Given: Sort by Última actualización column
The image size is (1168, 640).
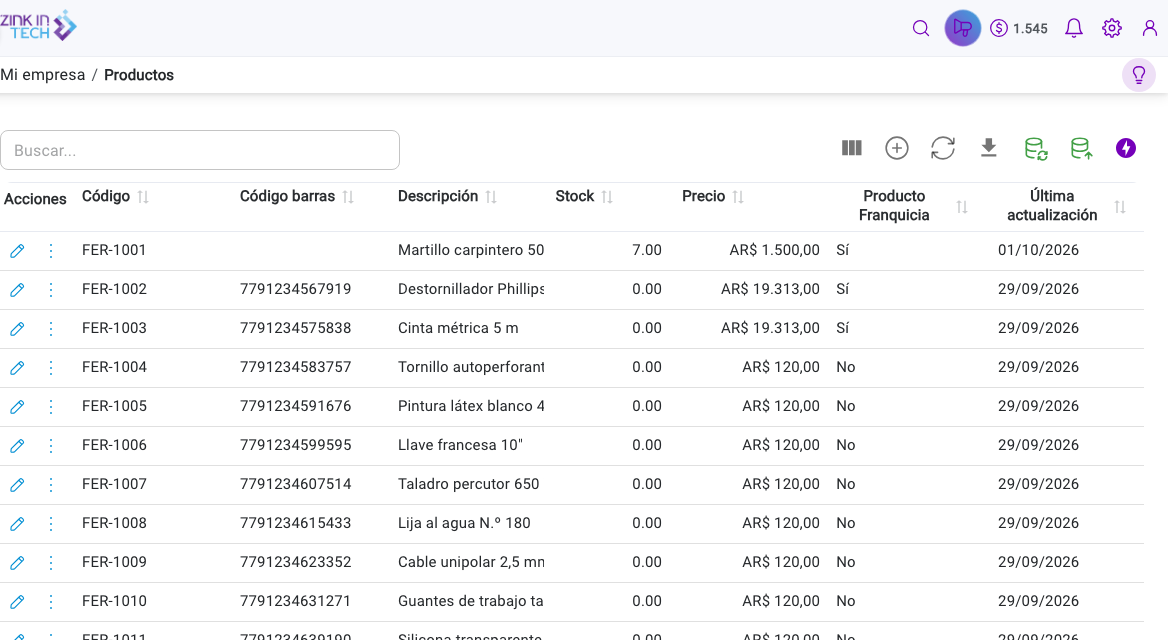Looking at the screenshot, I should tap(1120, 207).
